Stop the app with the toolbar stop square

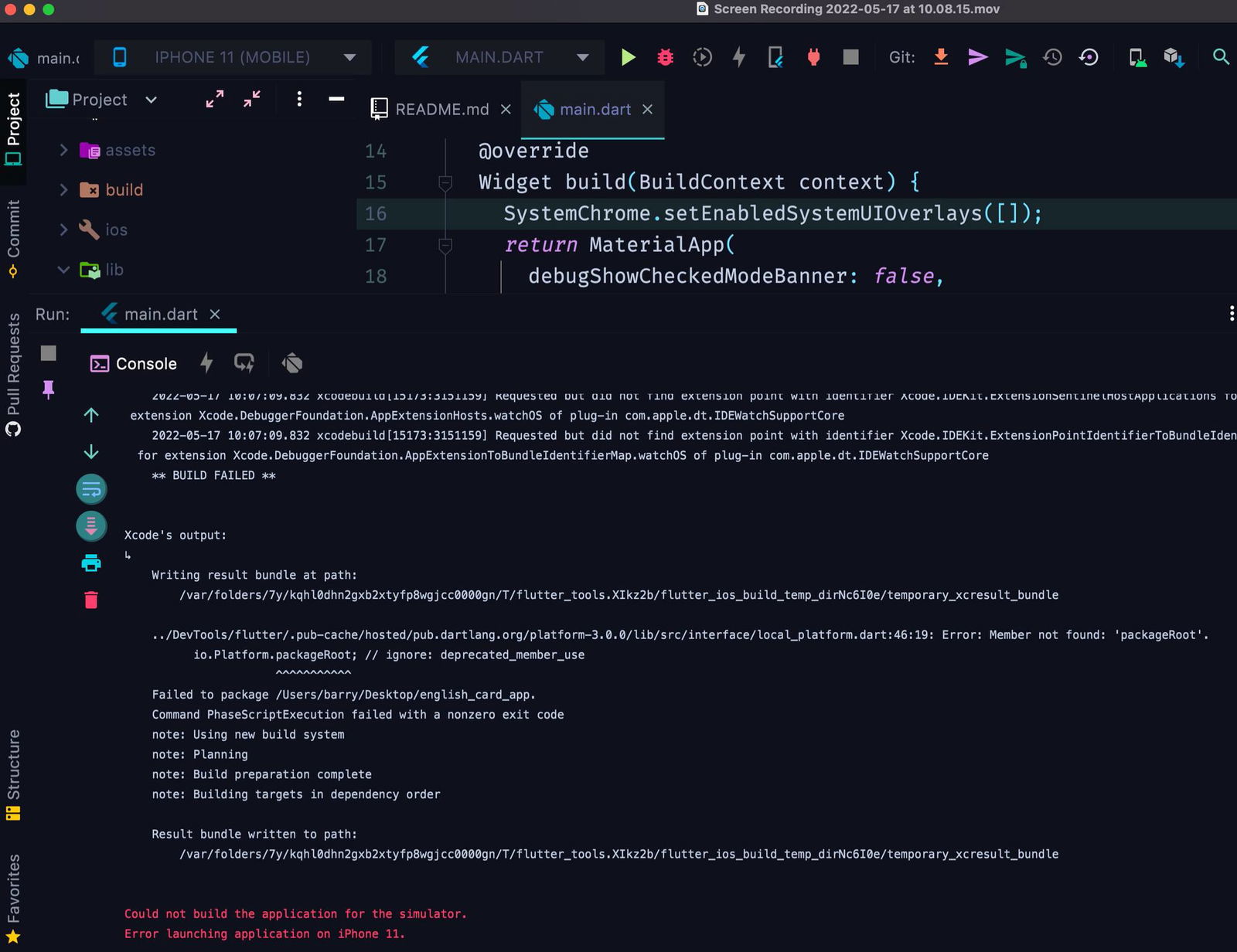(x=850, y=57)
